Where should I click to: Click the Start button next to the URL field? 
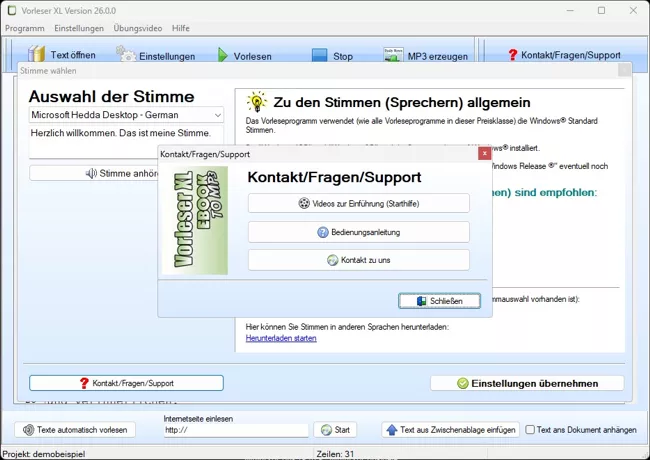(335, 430)
